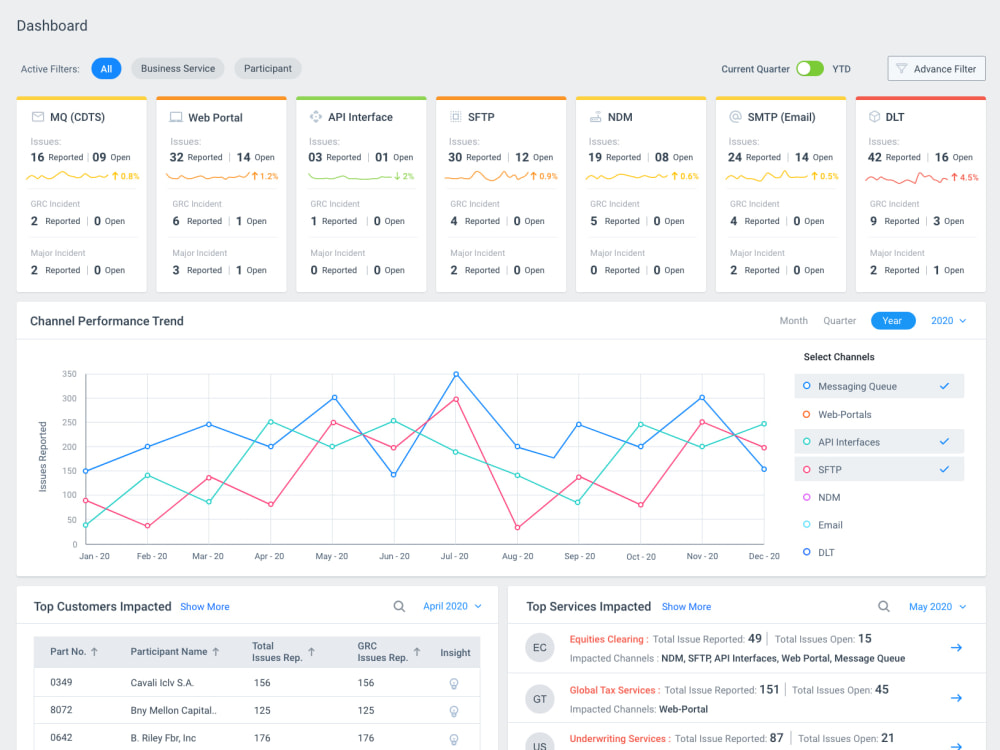The image size is (1000, 750).
Task: Click the DLT issues trend sparkline
Action: 906,178
